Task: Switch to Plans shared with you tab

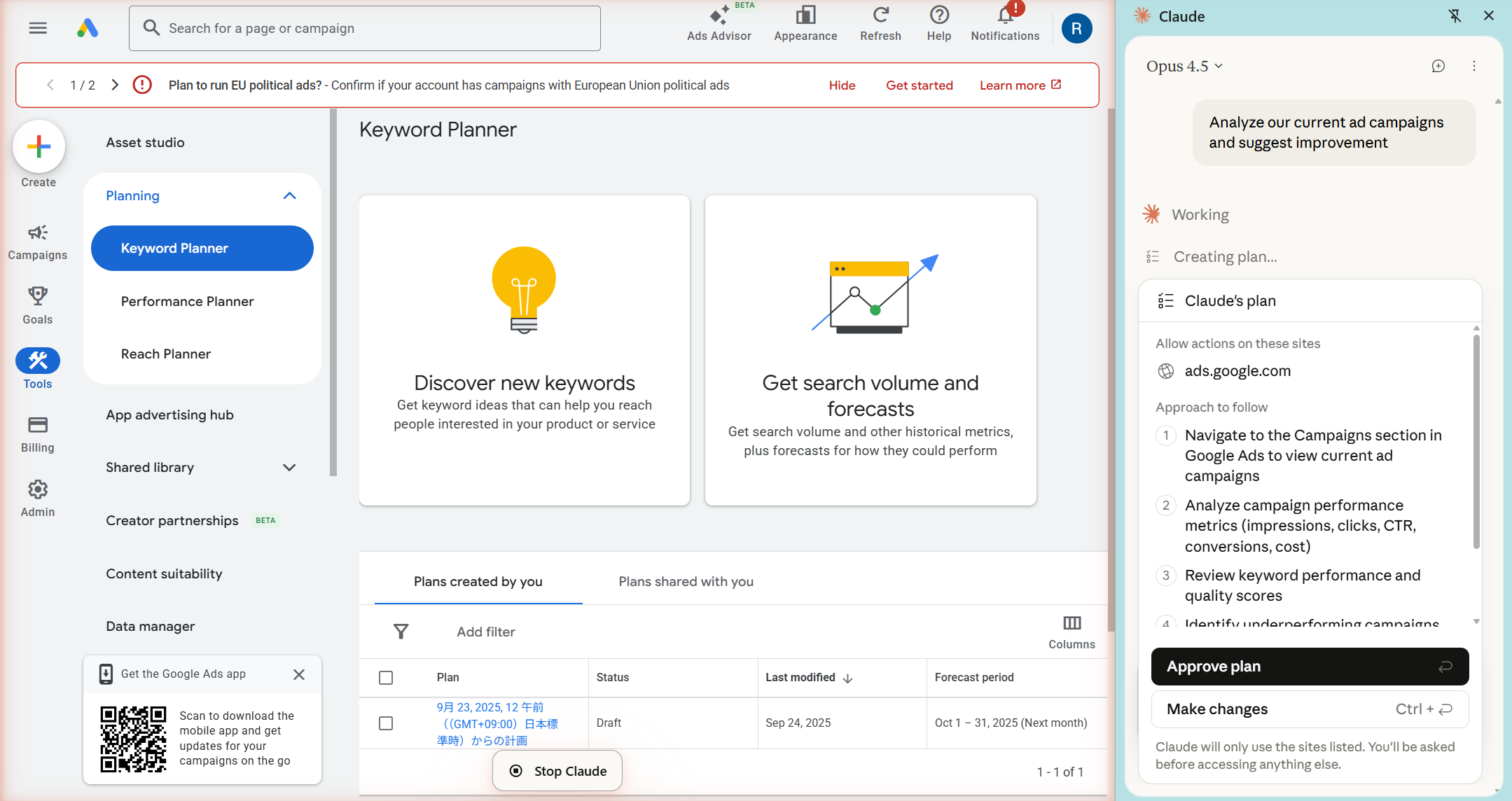Action: [x=686, y=582]
